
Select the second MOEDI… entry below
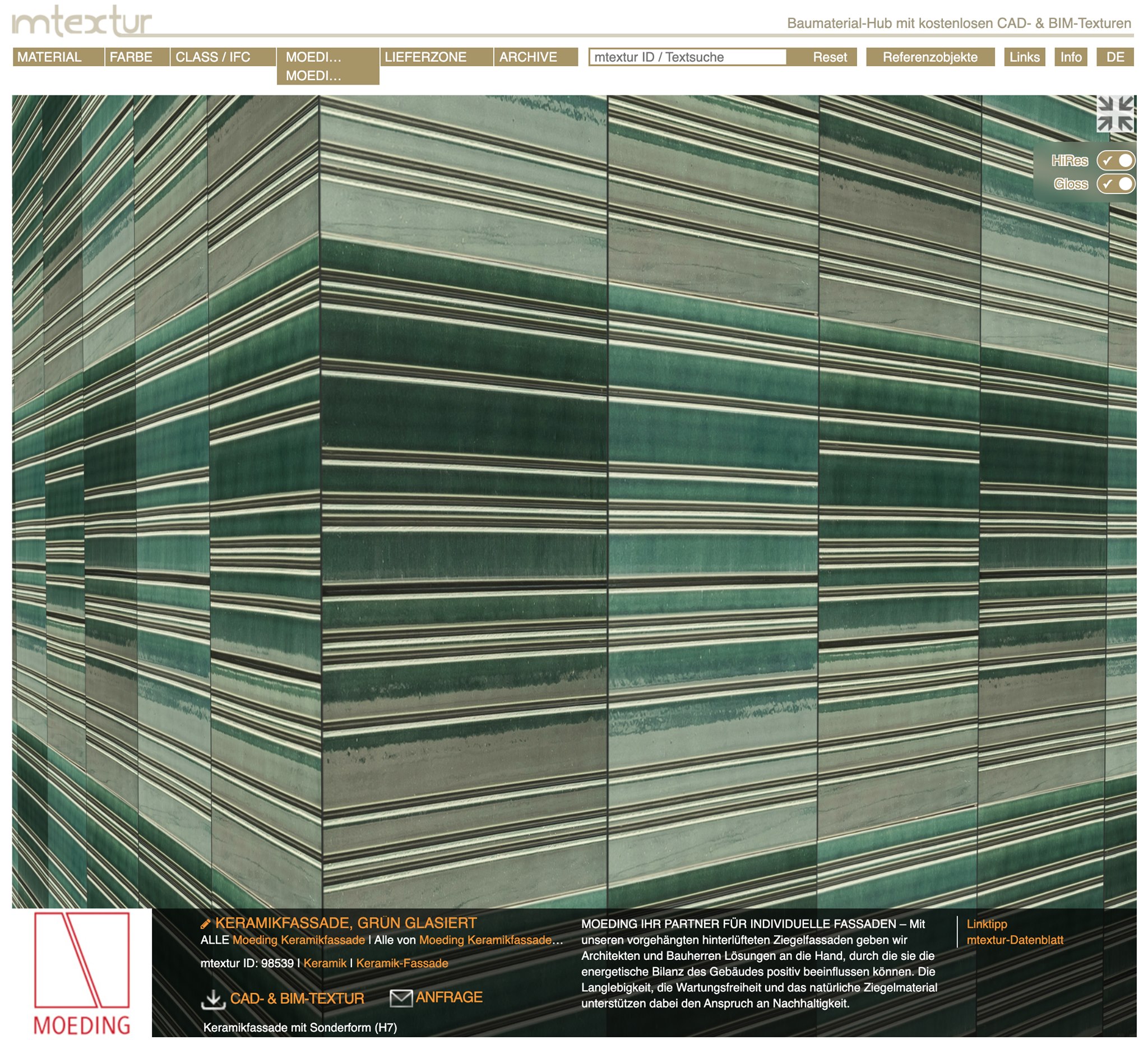tap(328, 76)
